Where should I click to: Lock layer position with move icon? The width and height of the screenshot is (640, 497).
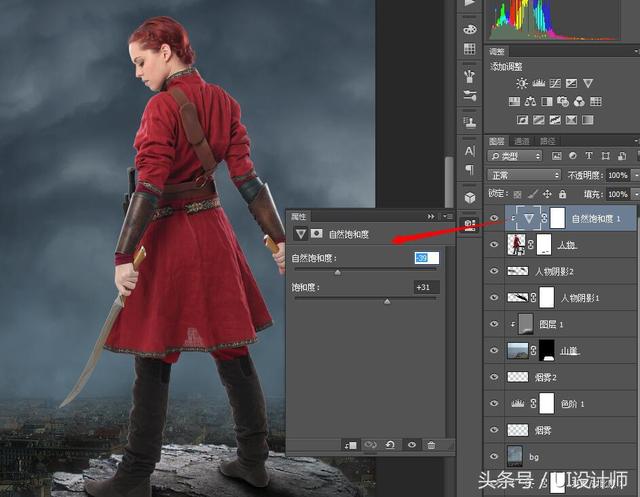coord(547,194)
